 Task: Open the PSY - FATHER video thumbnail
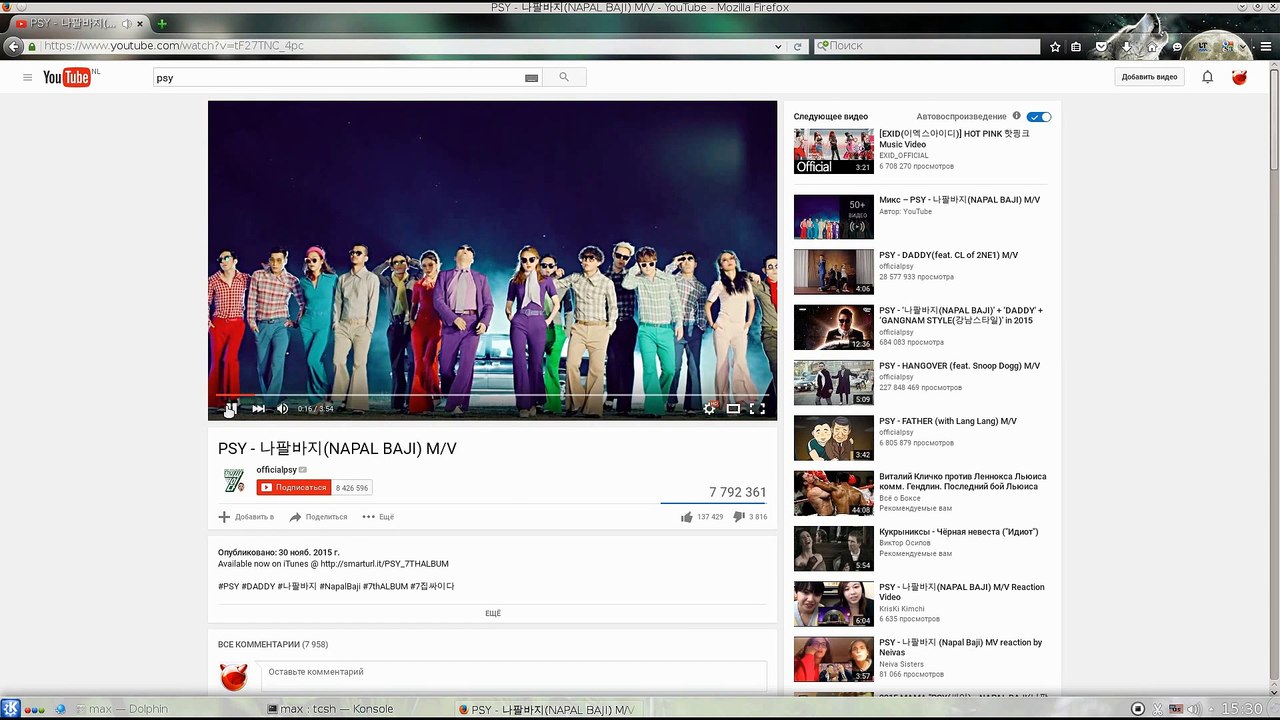(x=833, y=438)
